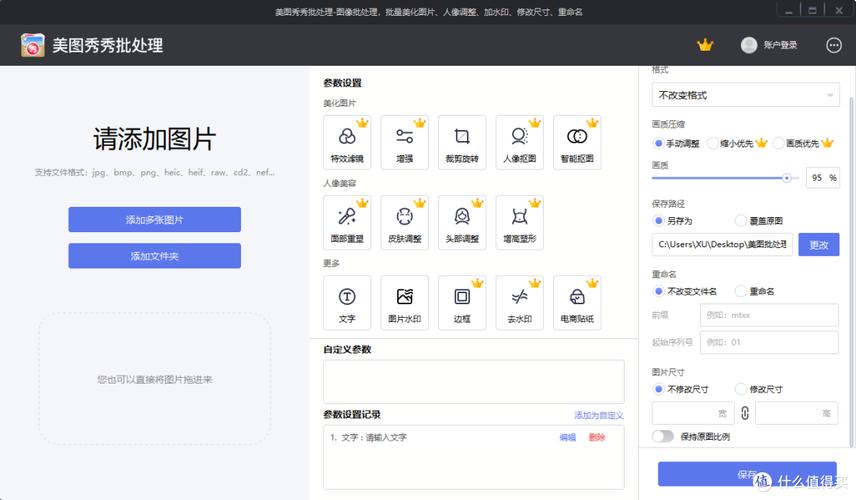Image resolution: width=856 pixels, height=500 pixels.
Task: Click the 自定义参数 custom parameters box
Action: (x=474, y=381)
